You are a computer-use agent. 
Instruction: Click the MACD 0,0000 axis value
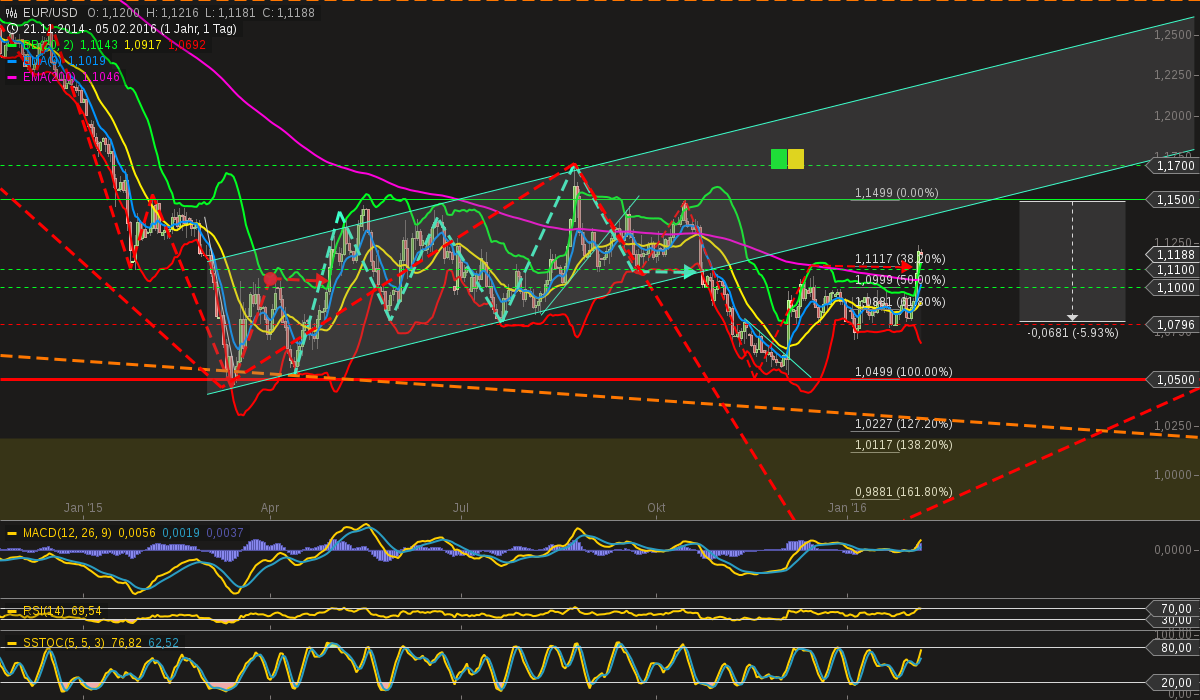coord(1173,549)
